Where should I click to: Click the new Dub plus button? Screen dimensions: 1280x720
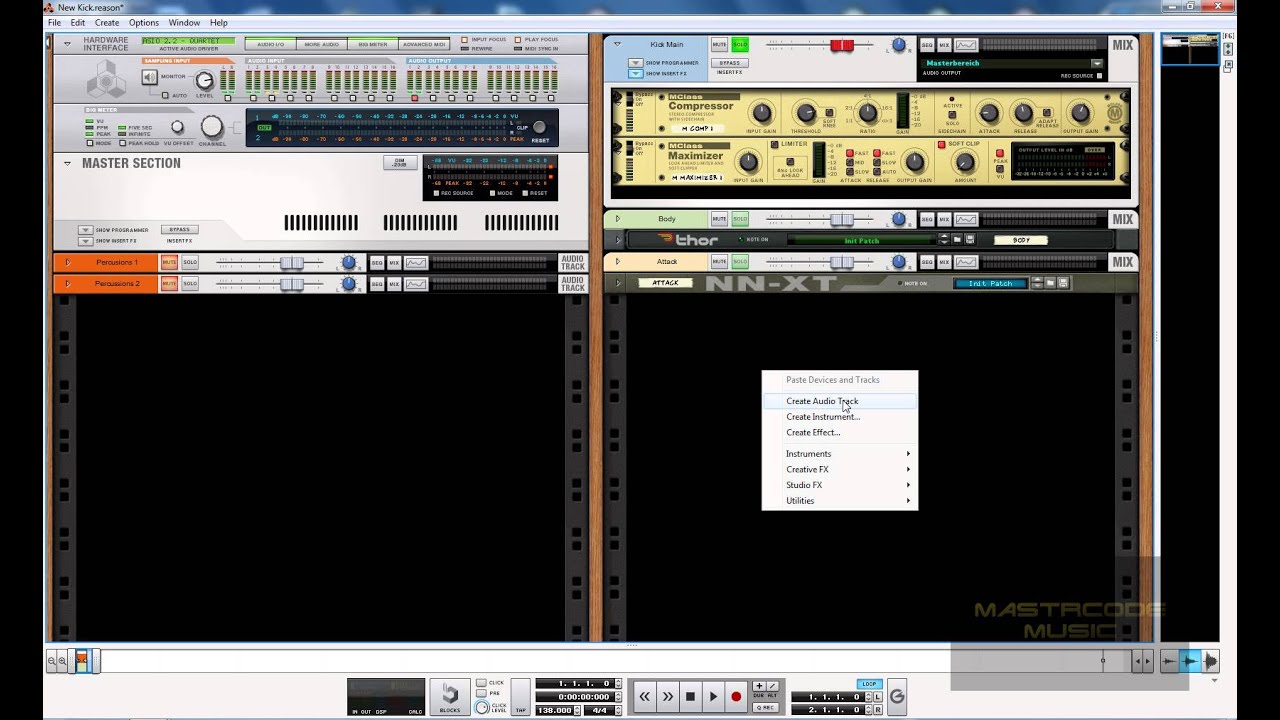tap(759, 686)
